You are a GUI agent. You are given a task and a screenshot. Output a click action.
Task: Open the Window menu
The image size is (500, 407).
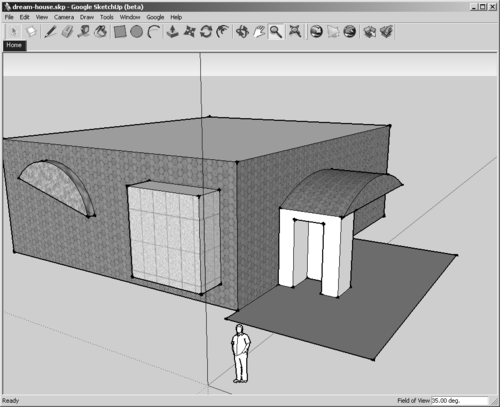click(130, 17)
